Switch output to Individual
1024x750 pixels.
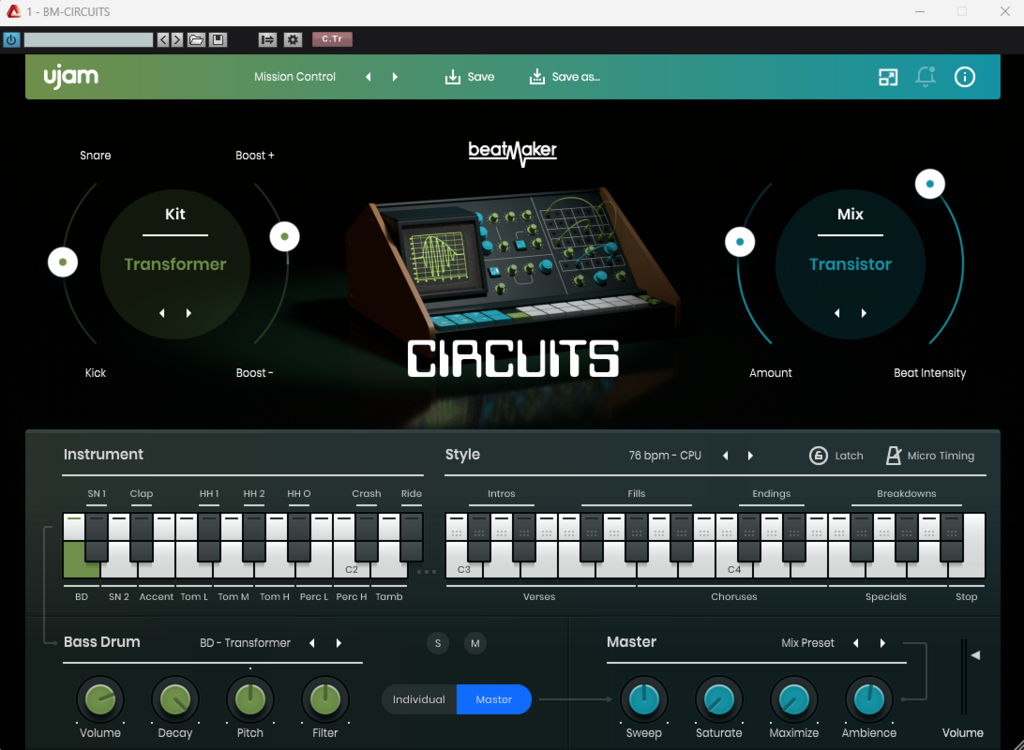click(419, 699)
